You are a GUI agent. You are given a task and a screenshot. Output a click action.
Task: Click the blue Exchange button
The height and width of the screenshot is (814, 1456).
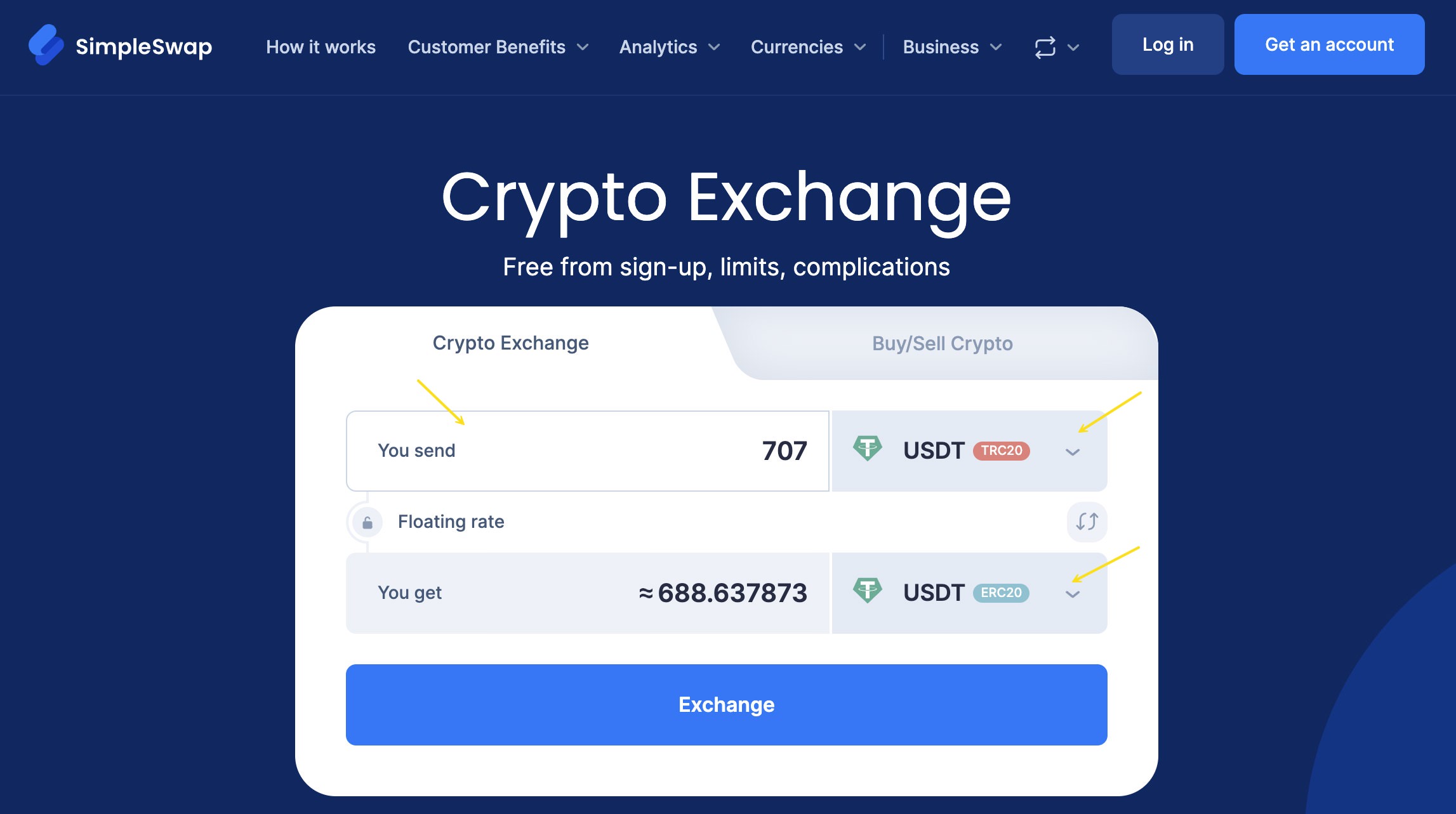tap(728, 704)
